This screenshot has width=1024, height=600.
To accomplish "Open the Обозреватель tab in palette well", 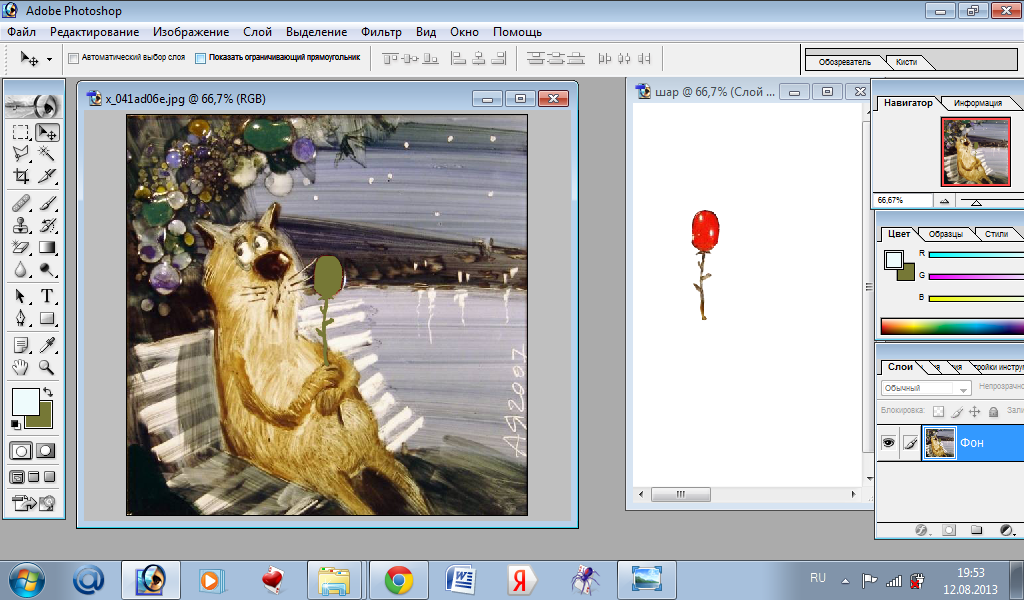I will click(x=844, y=62).
